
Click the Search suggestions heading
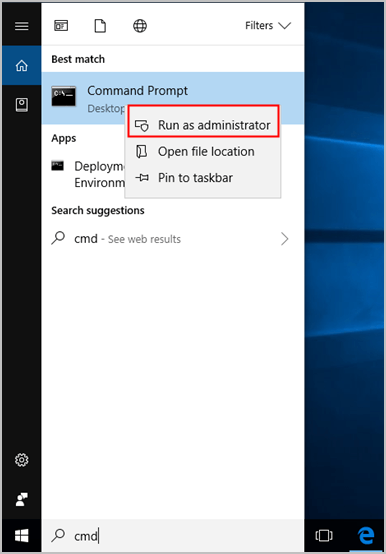coord(98,211)
